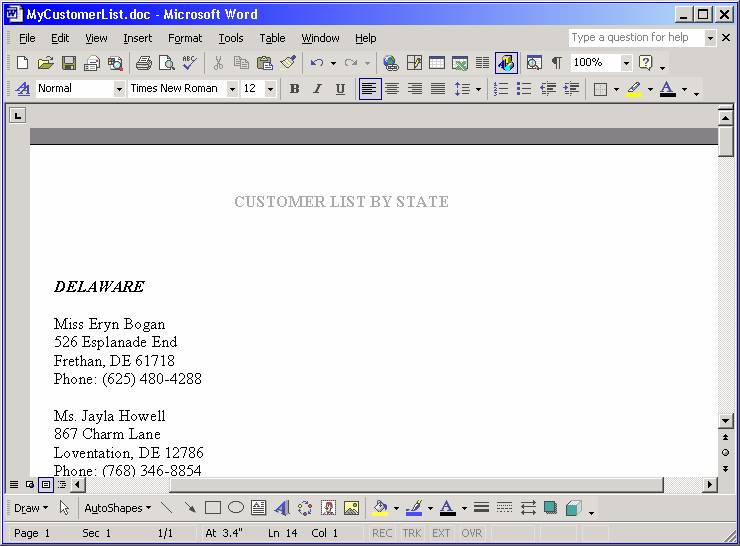Switch to Normal view

pyautogui.click(x=14, y=485)
